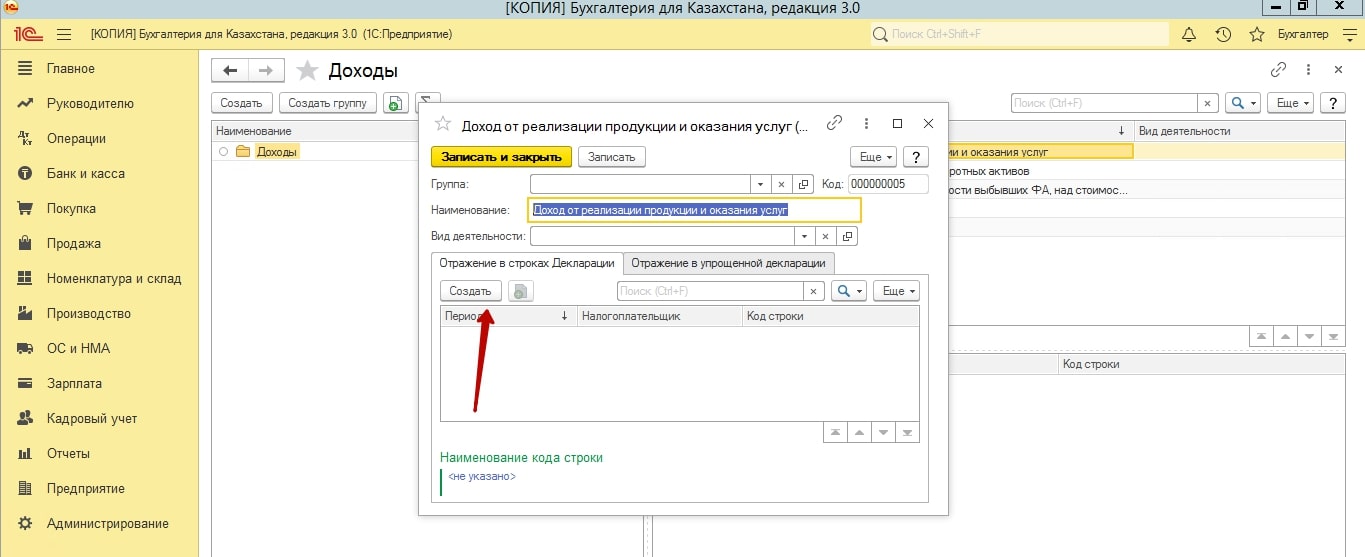Viewport: 1365px width, 557px height.
Task: Open the hamburger main menu icon
Action: point(64,34)
